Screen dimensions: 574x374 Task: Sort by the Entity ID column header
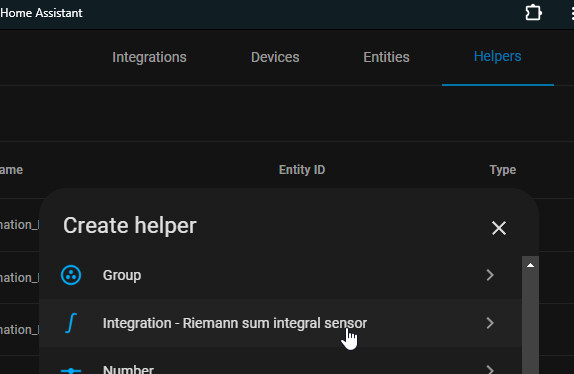click(x=302, y=170)
